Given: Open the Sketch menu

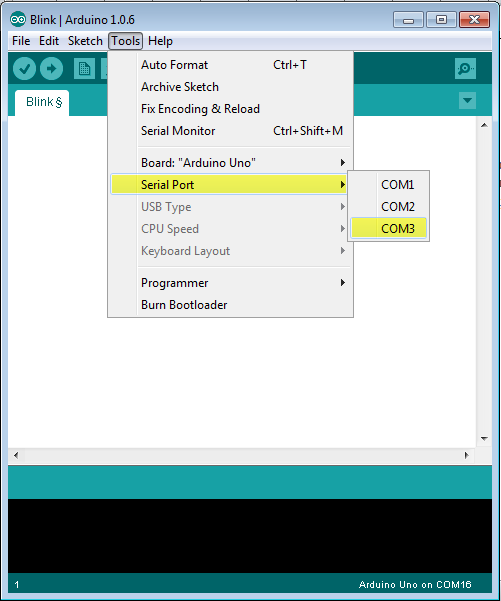Looking at the screenshot, I should tap(85, 41).
